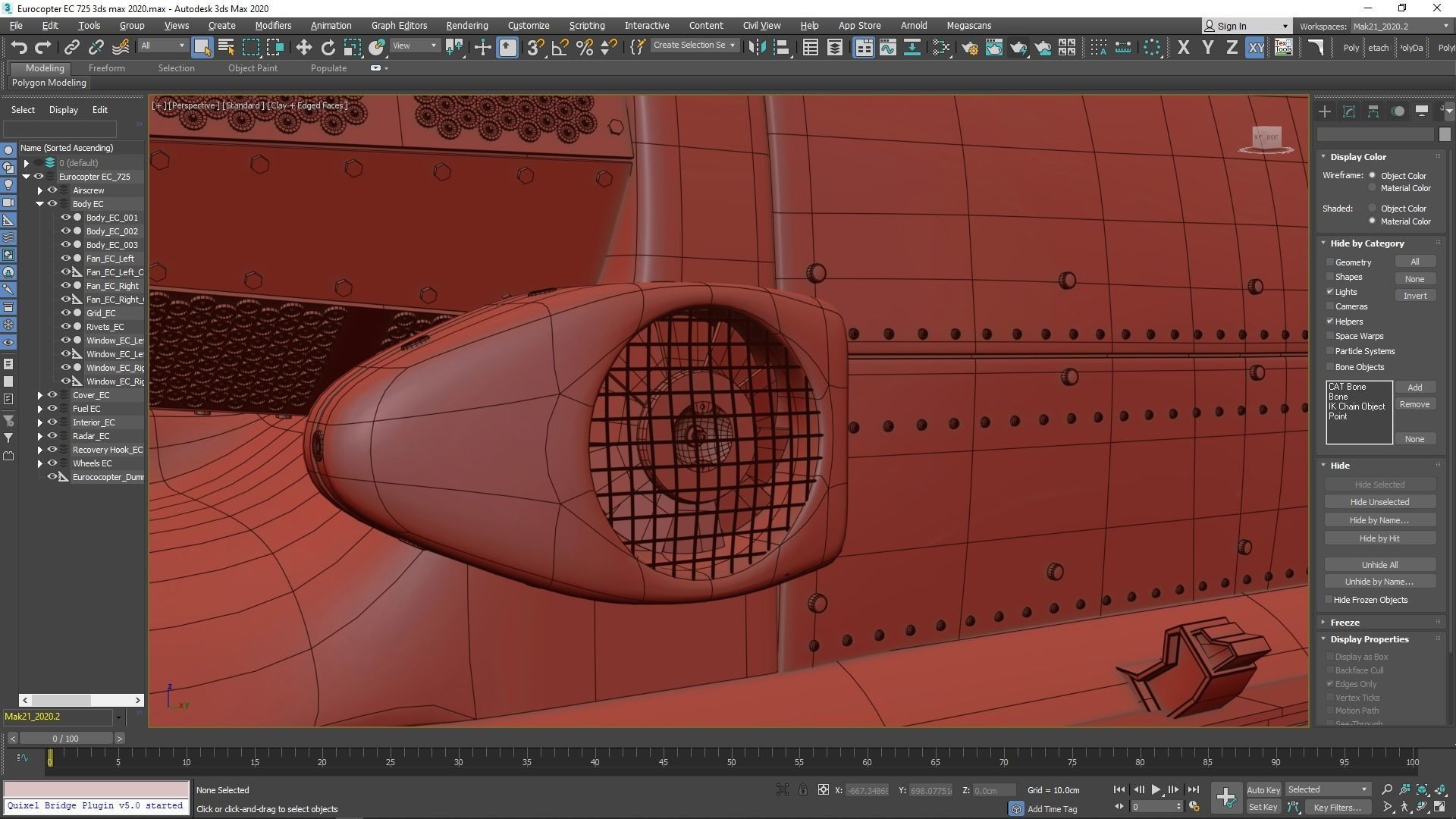Open the Modifiers menu
Viewport: 1456px width, 819px height.
(x=273, y=25)
